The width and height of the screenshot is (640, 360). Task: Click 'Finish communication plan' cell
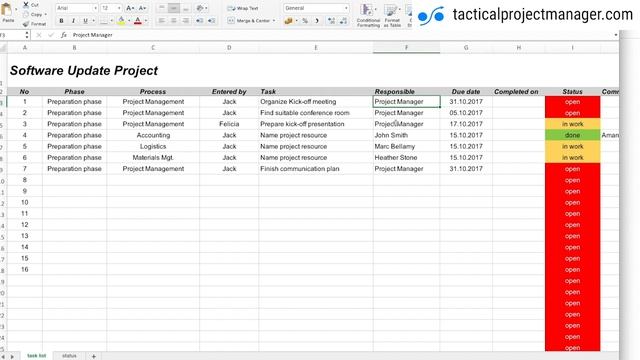tap(316, 169)
